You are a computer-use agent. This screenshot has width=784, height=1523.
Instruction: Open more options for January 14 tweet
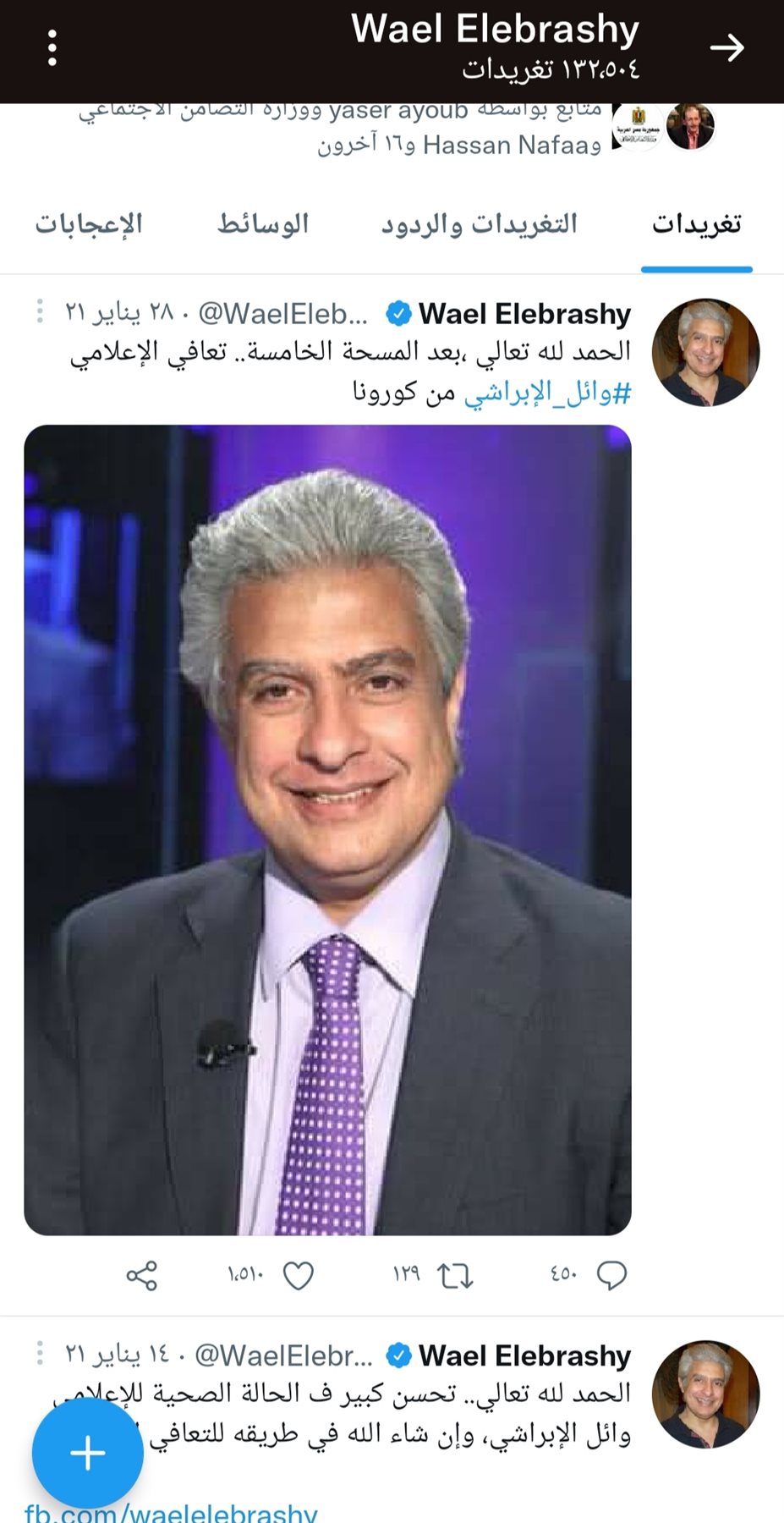click(x=40, y=1354)
